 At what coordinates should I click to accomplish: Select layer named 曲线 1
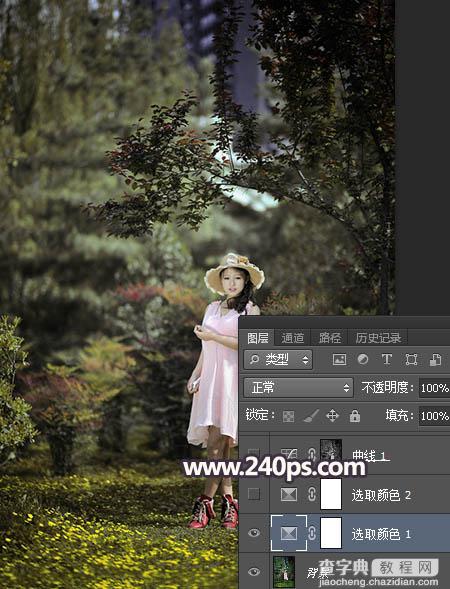(370, 456)
